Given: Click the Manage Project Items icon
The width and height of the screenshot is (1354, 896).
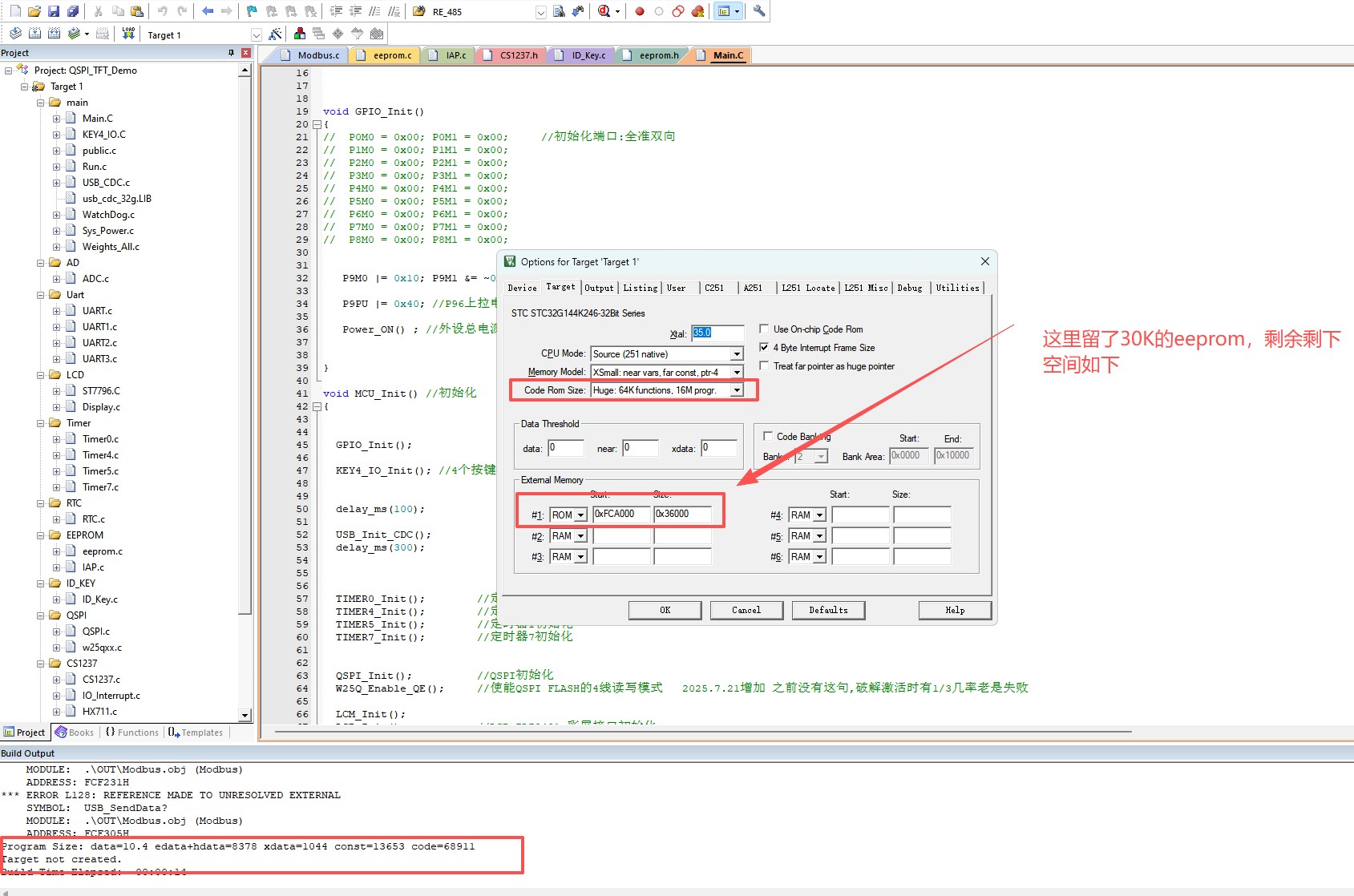Looking at the screenshot, I should tap(299, 34).
